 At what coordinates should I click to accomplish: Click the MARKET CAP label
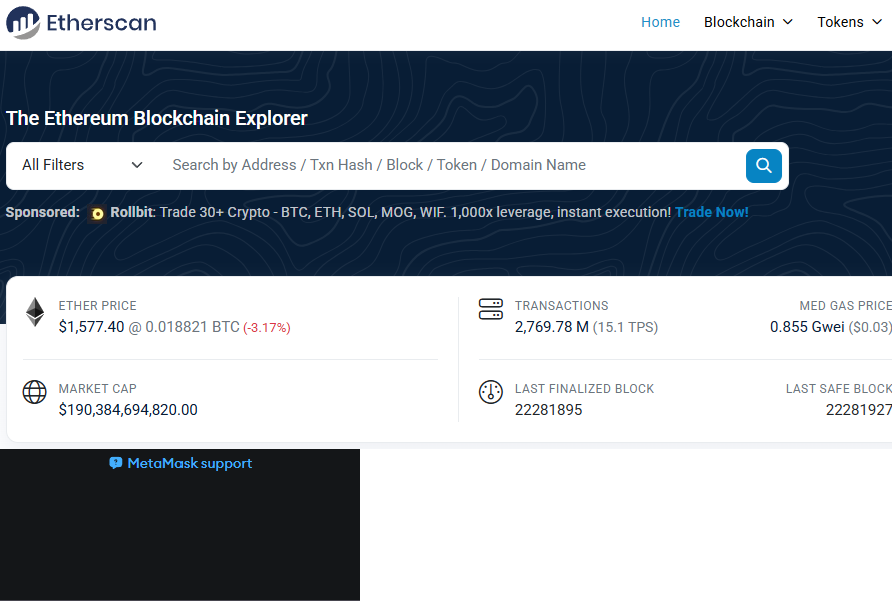point(97,389)
